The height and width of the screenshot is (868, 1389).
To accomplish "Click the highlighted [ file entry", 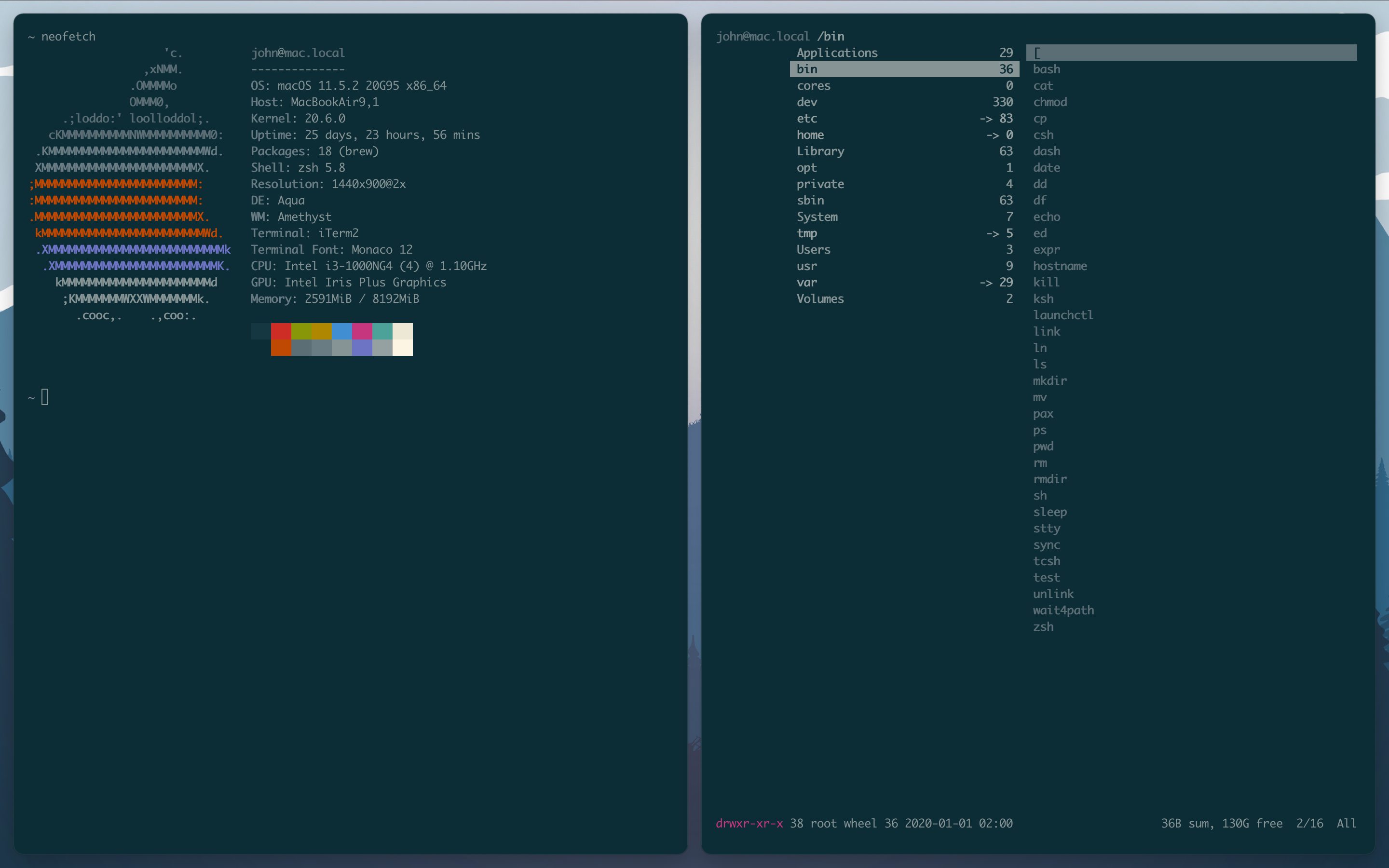I will 1037,53.
